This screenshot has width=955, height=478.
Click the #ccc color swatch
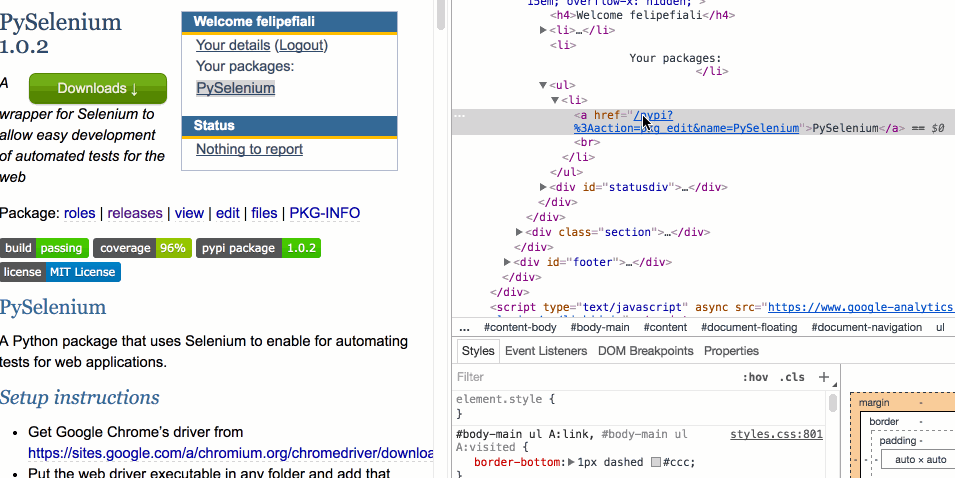coord(656,462)
